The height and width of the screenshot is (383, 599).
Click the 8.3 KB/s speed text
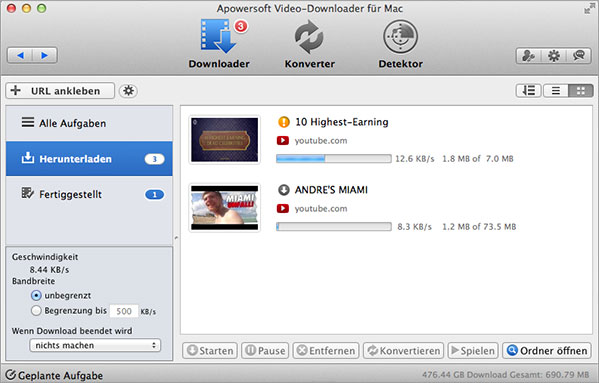click(414, 227)
